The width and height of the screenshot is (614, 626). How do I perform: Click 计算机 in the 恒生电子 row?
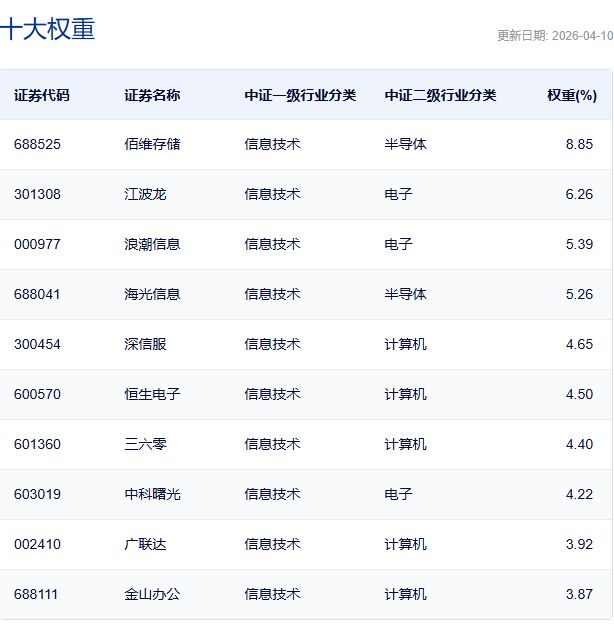405,394
